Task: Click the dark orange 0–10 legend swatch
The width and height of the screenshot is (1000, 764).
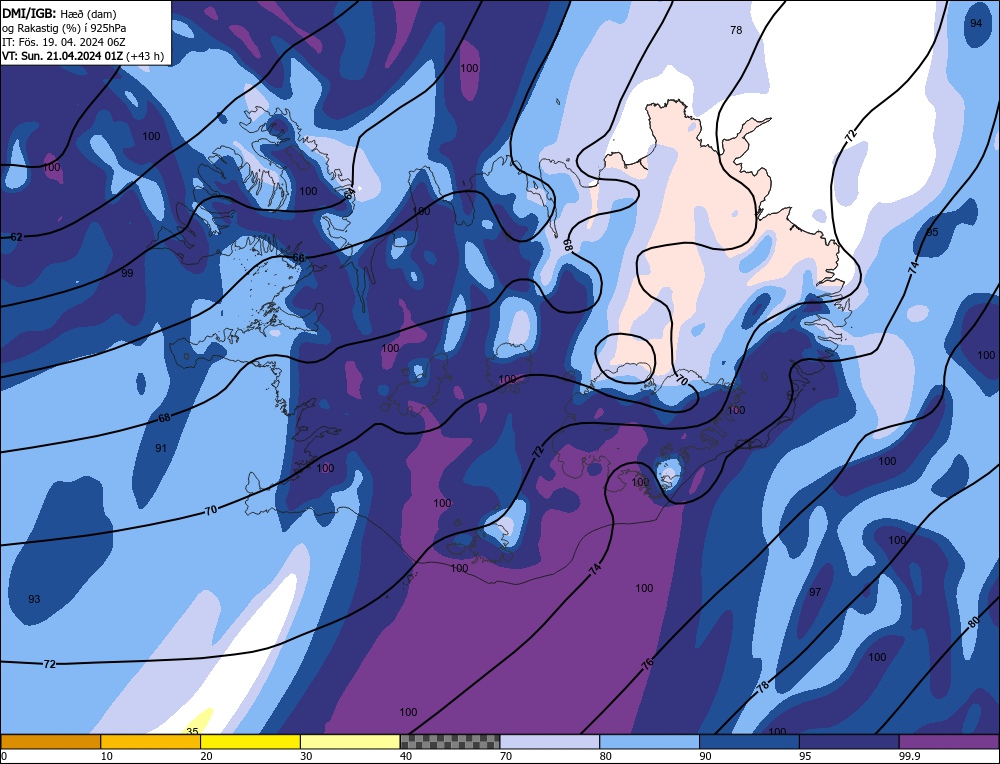Action: click(x=50, y=741)
